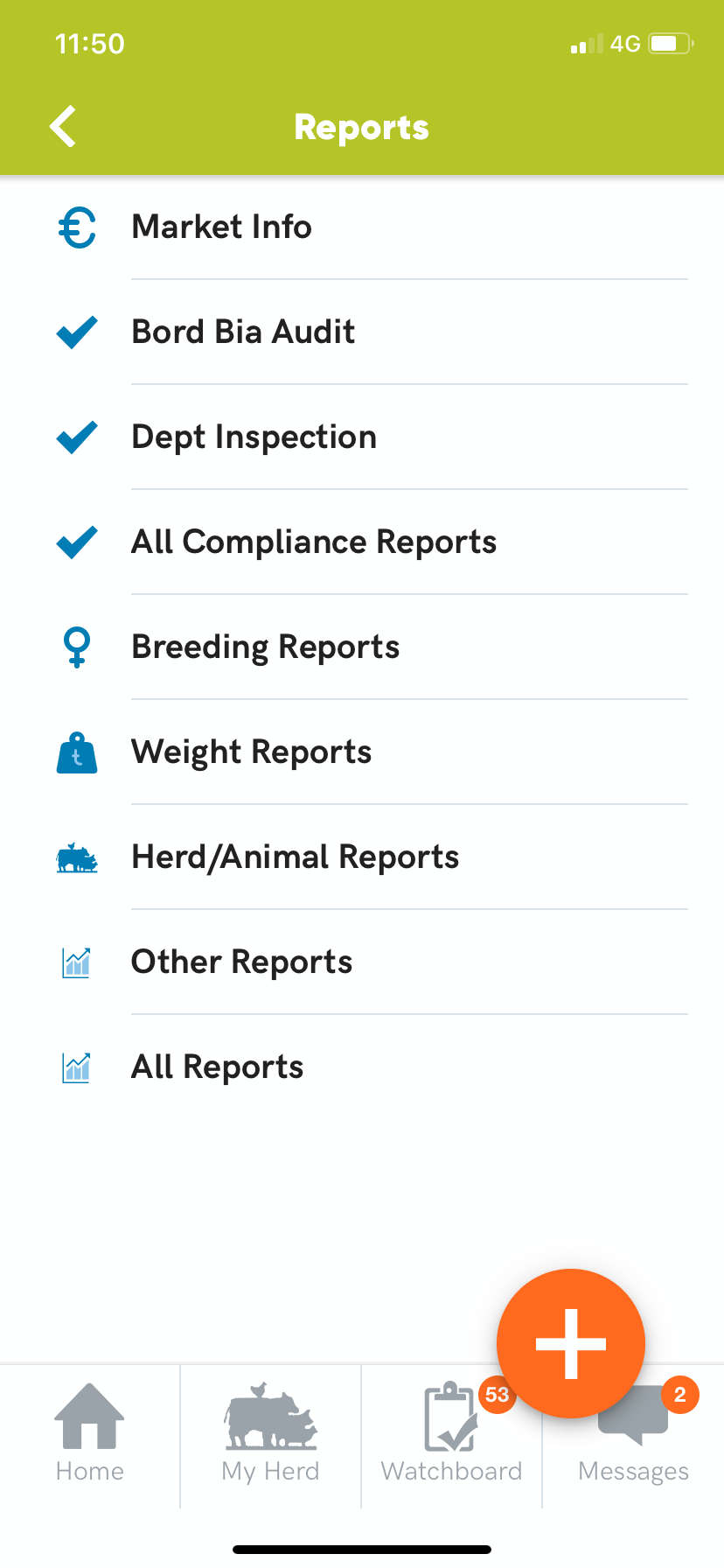Go back using the chevron arrow
Screen dimensions: 724x1568
[x=62, y=126]
